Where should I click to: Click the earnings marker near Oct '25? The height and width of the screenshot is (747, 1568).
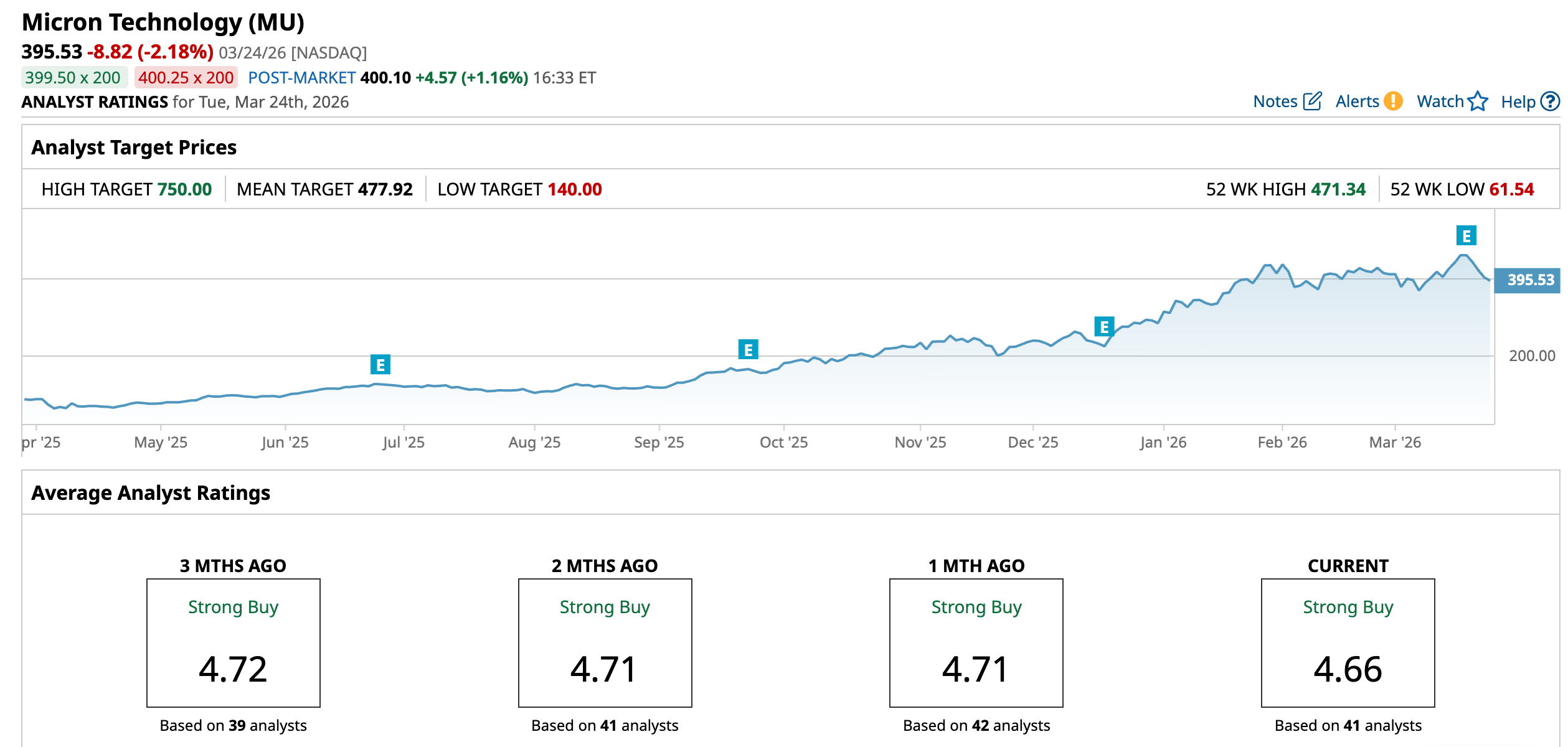(x=748, y=350)
